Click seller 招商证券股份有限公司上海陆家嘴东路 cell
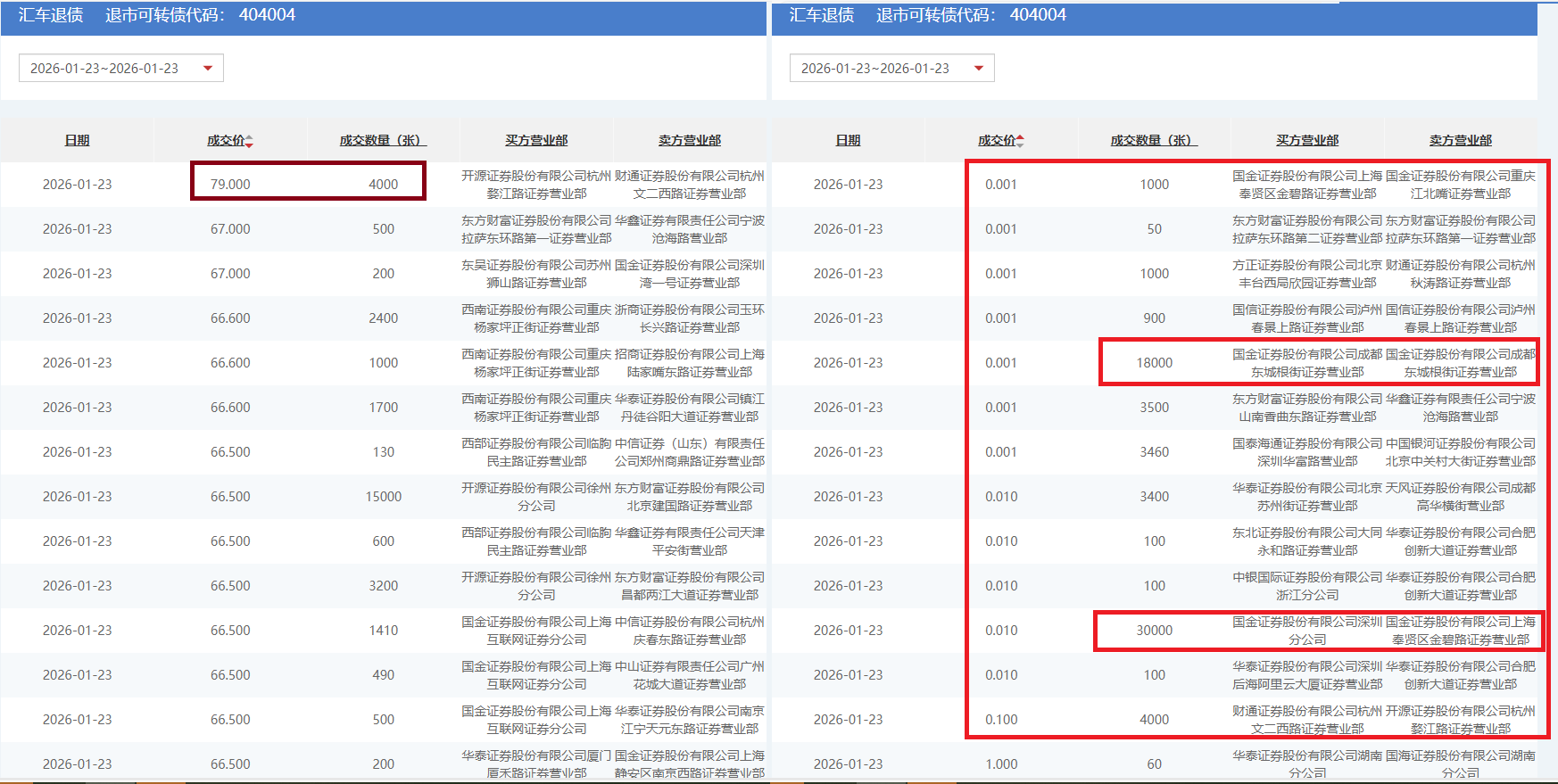Viewport: 1558px width, 784px height. pos(690,363)
